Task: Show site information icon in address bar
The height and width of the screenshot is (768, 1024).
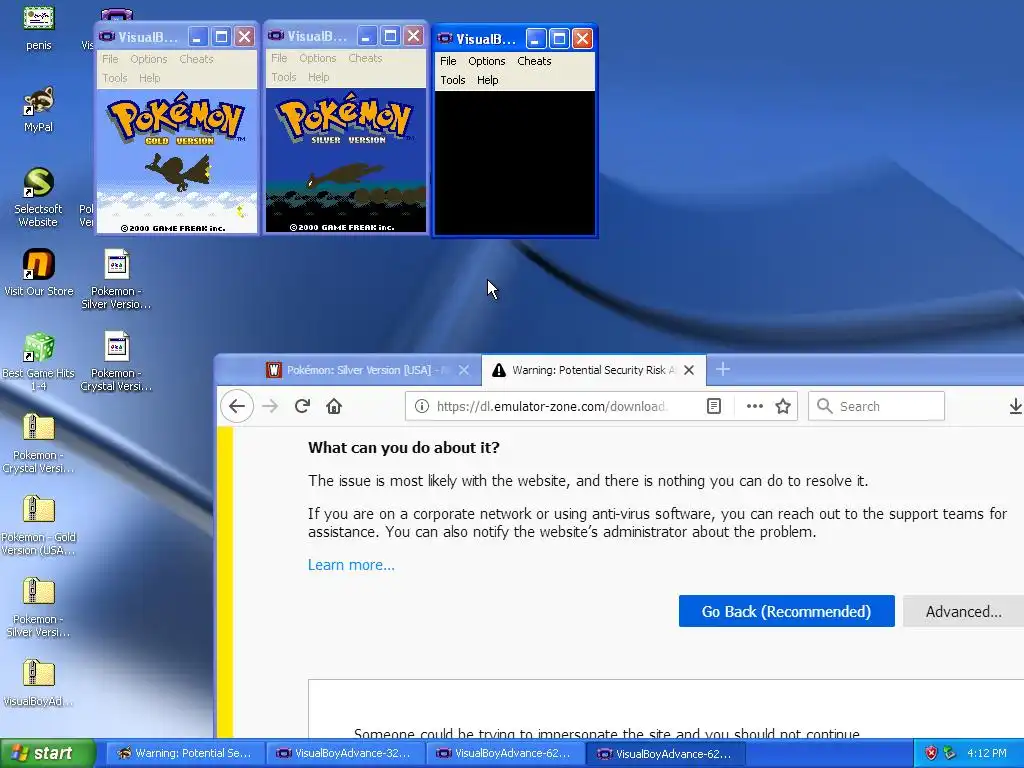Action: click(422, 406)
